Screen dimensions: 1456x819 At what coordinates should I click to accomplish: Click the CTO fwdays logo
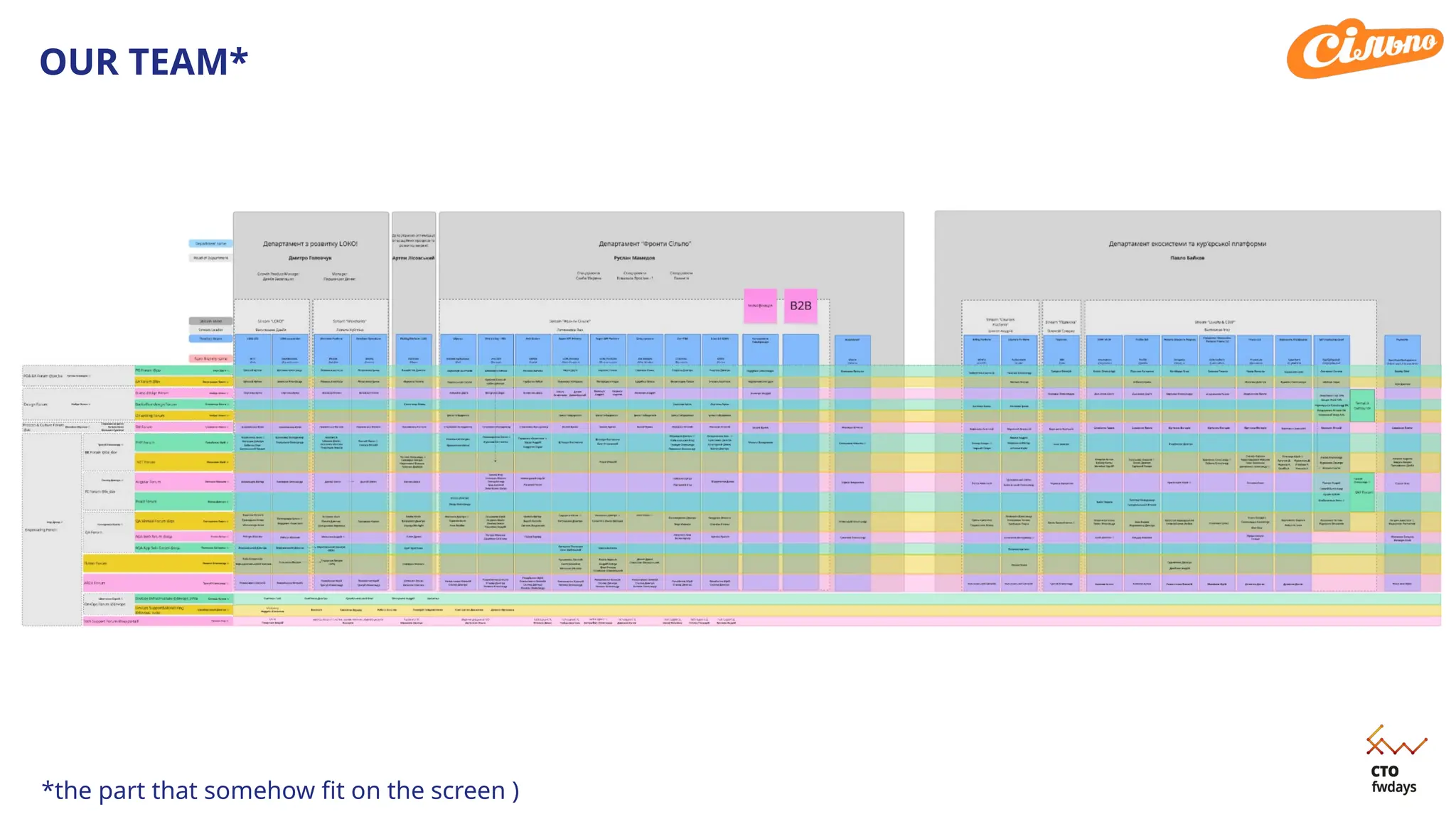tap(1395, 760)
